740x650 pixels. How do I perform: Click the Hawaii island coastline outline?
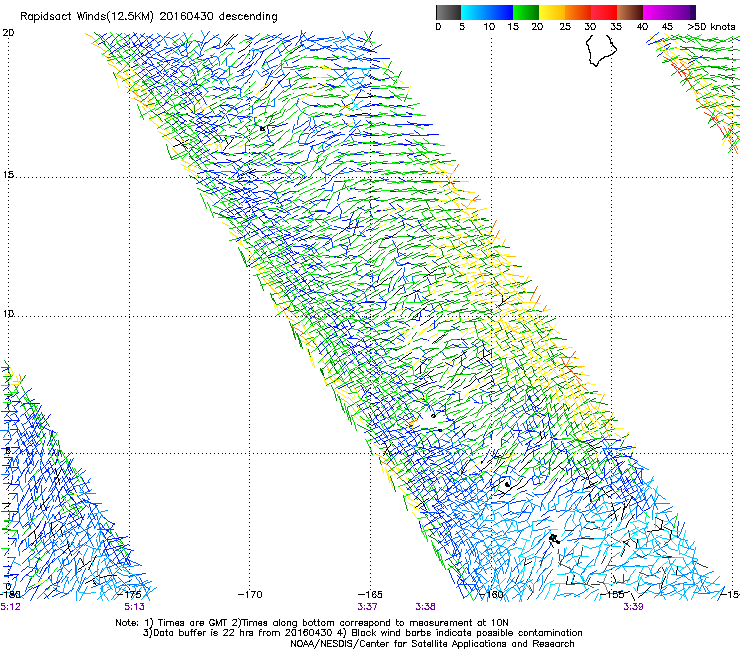click(x=601, y=50)
